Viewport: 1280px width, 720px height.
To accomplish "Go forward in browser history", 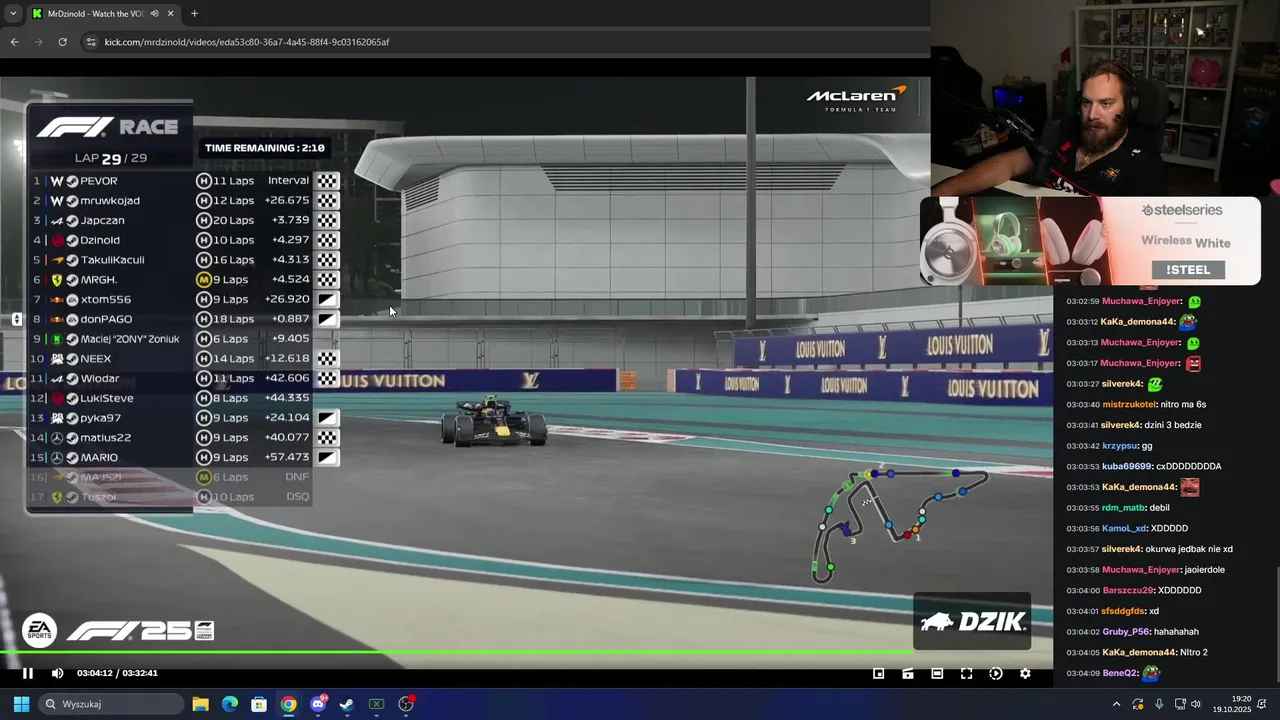I will 38,42.
